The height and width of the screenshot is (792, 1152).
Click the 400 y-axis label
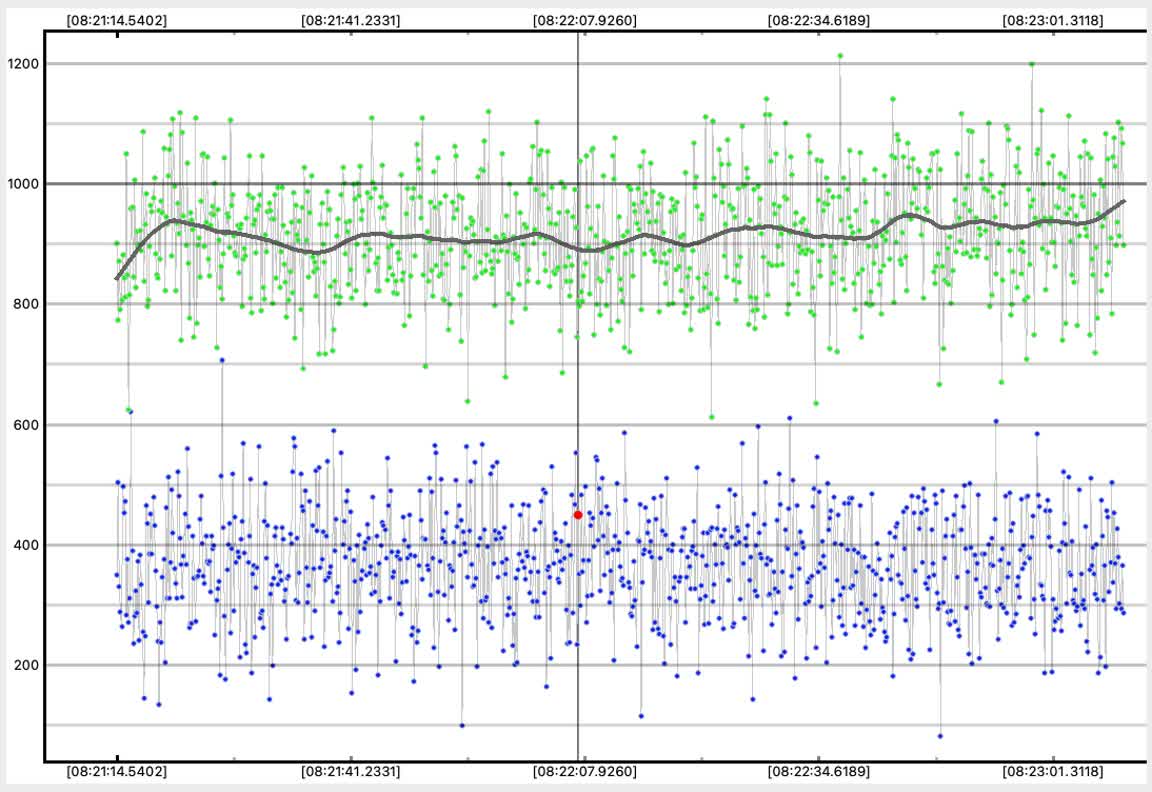[24, 545]
